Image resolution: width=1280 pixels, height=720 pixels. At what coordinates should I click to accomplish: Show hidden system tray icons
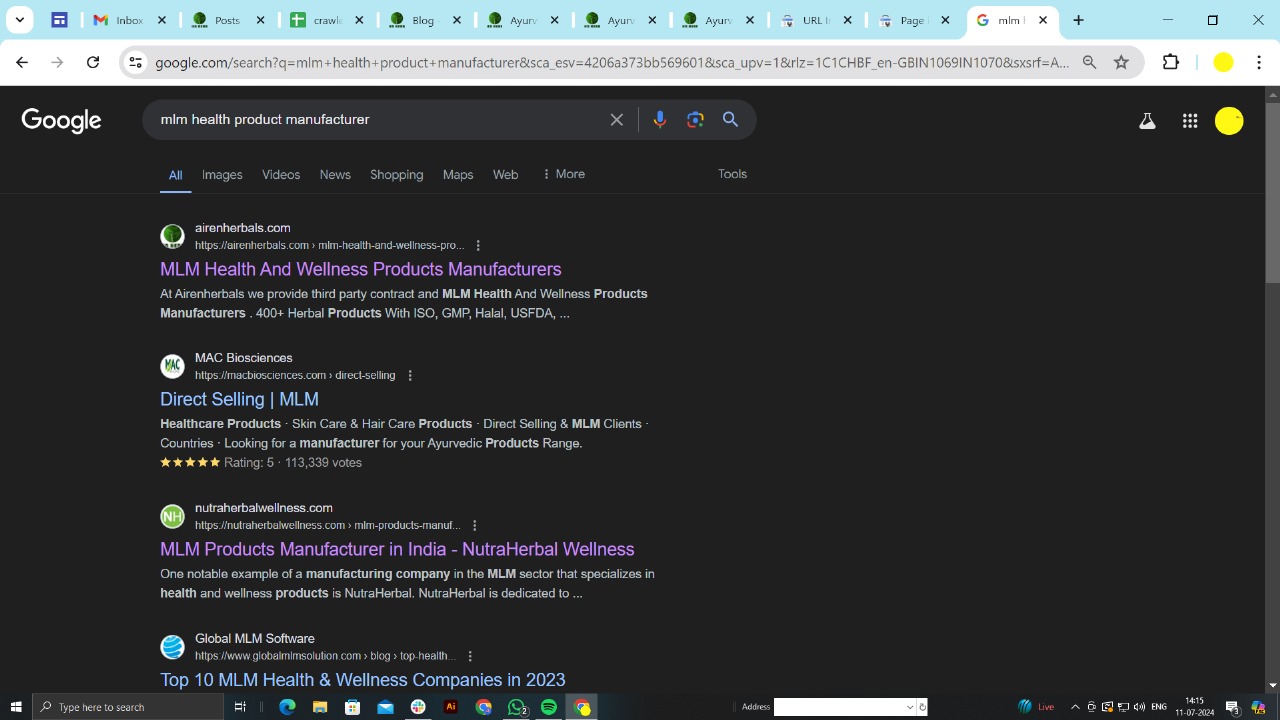click(x=1075, y=707)
